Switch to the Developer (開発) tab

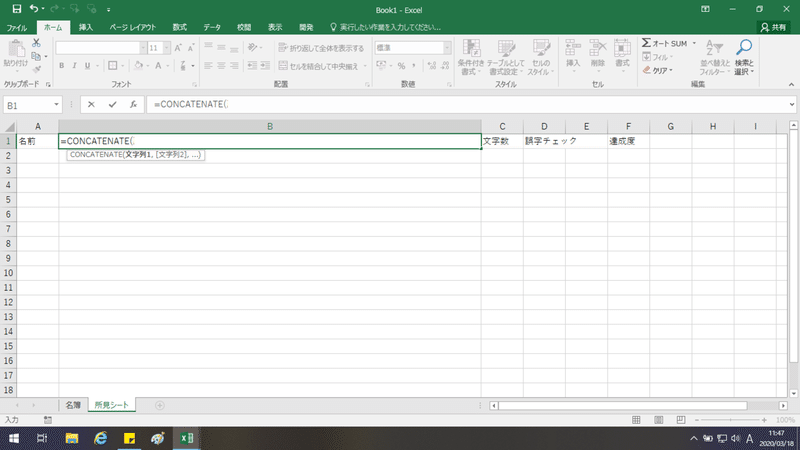pyautogui.click(x=306, y=27)
